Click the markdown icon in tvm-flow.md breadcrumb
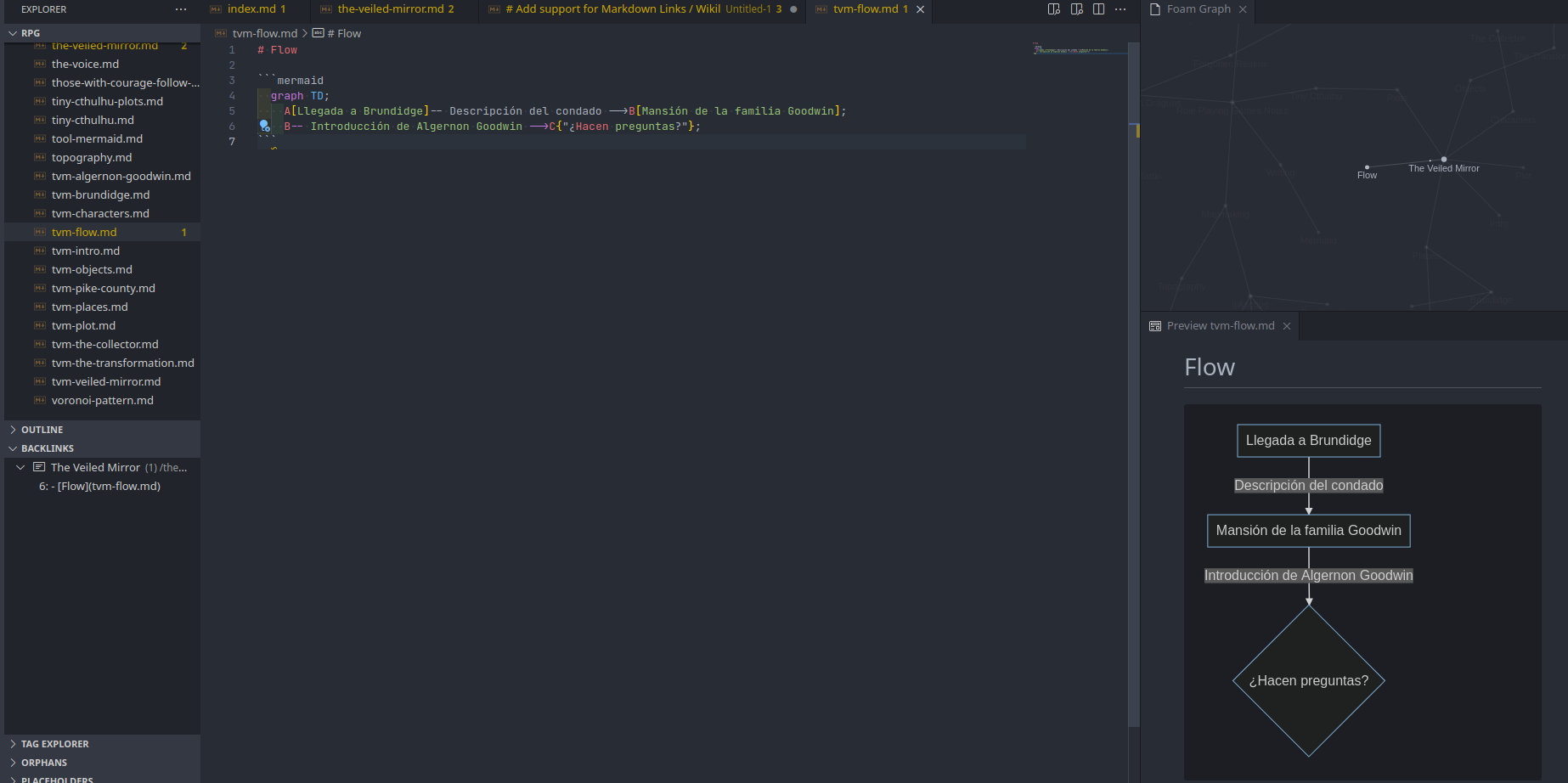 (221, 33)
